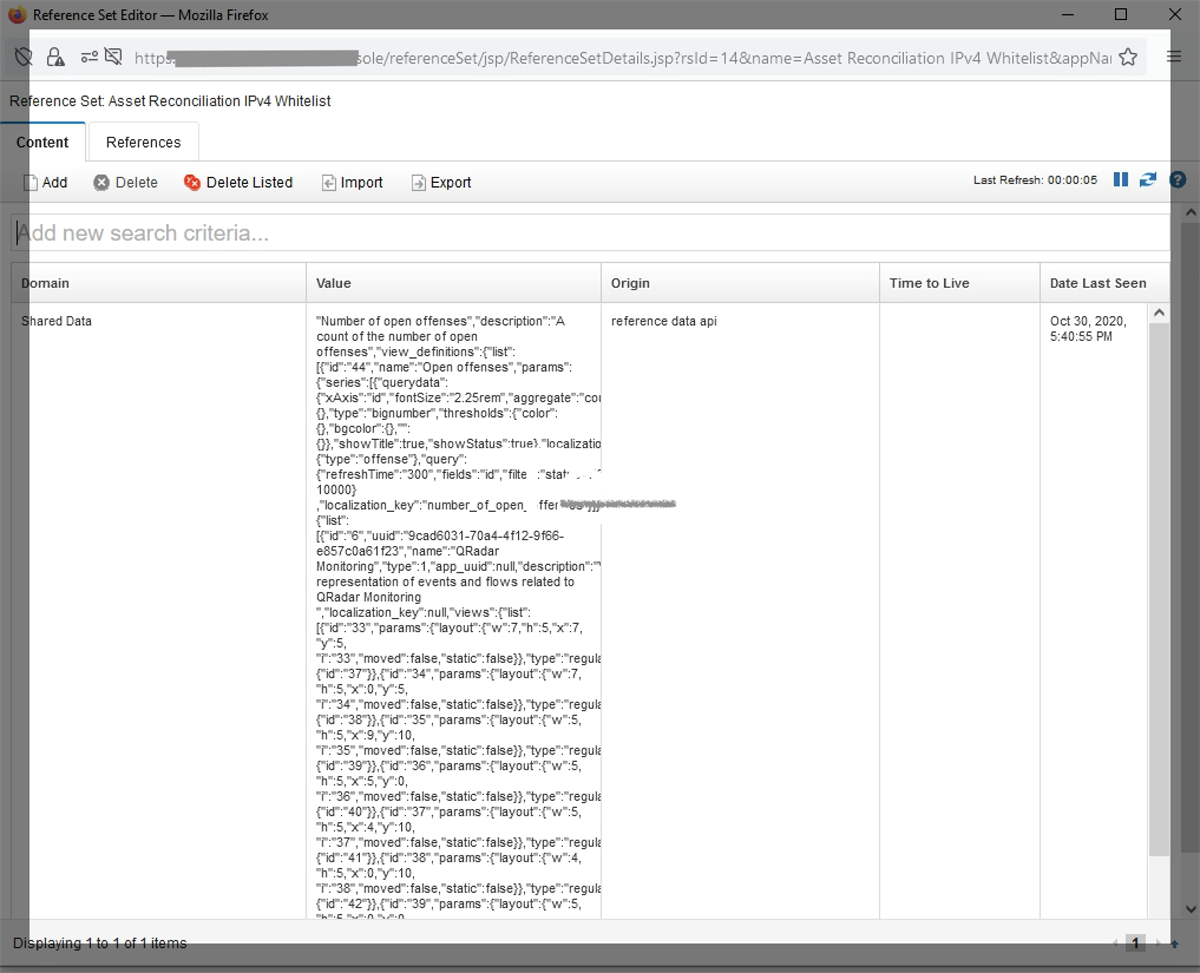Select the Oct 30, 2020 date cell

point(1088,329)
